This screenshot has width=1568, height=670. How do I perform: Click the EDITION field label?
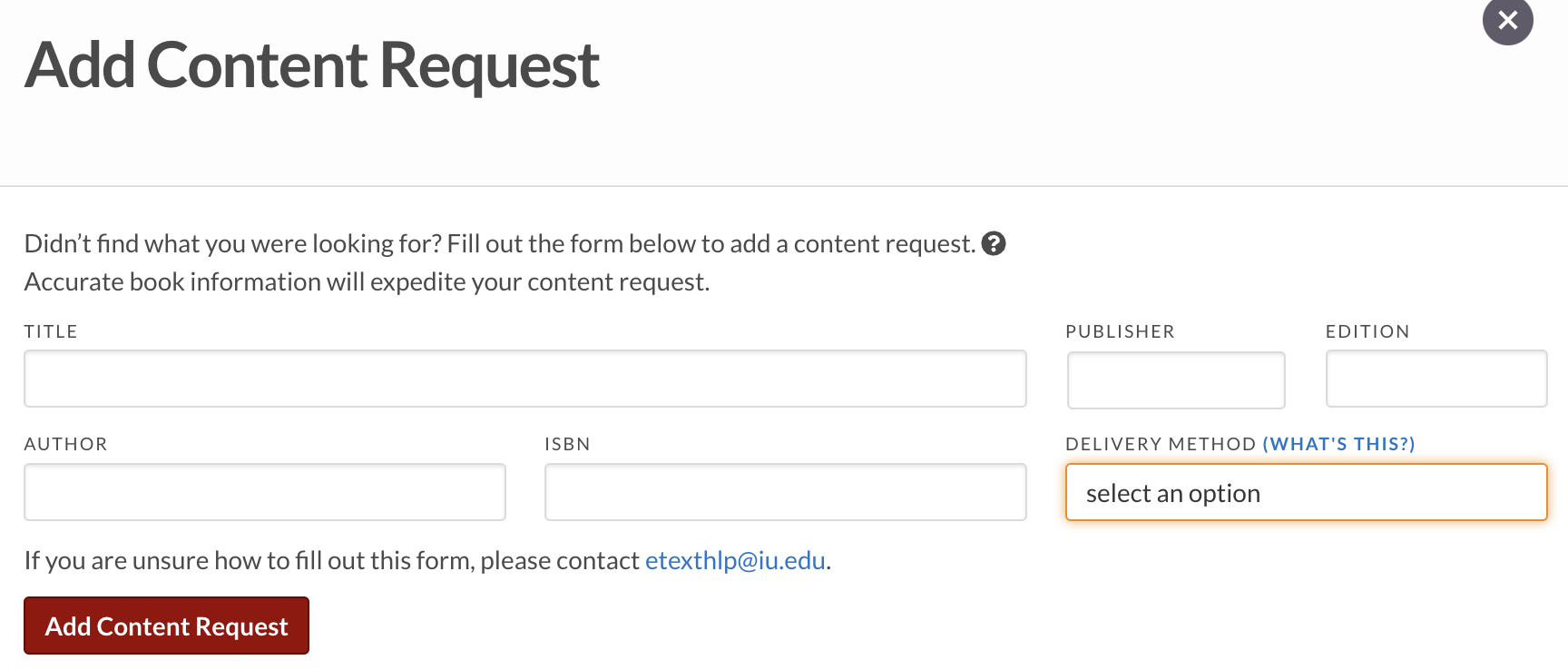coord(1367,331)
